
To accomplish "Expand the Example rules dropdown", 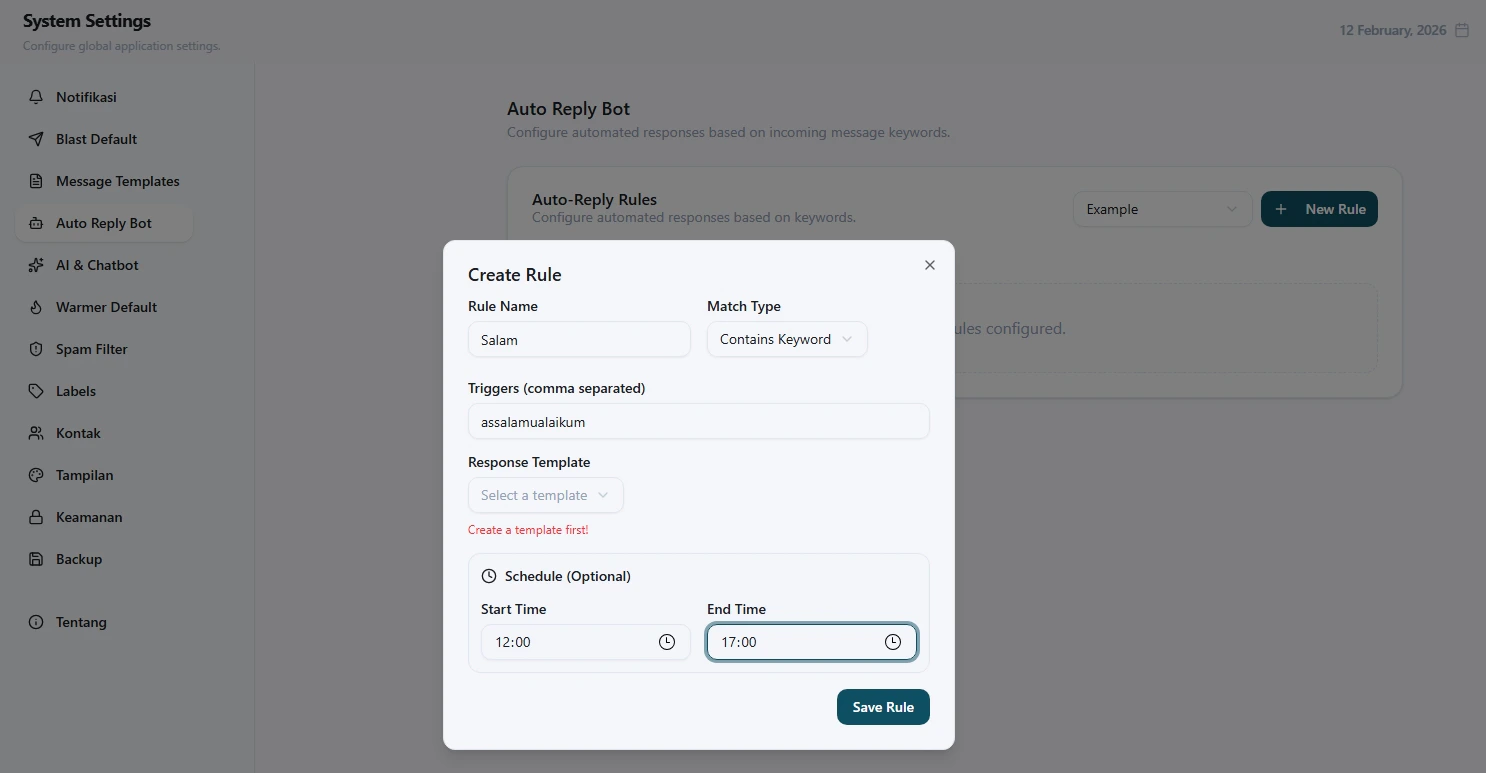I will (1161, 209).
